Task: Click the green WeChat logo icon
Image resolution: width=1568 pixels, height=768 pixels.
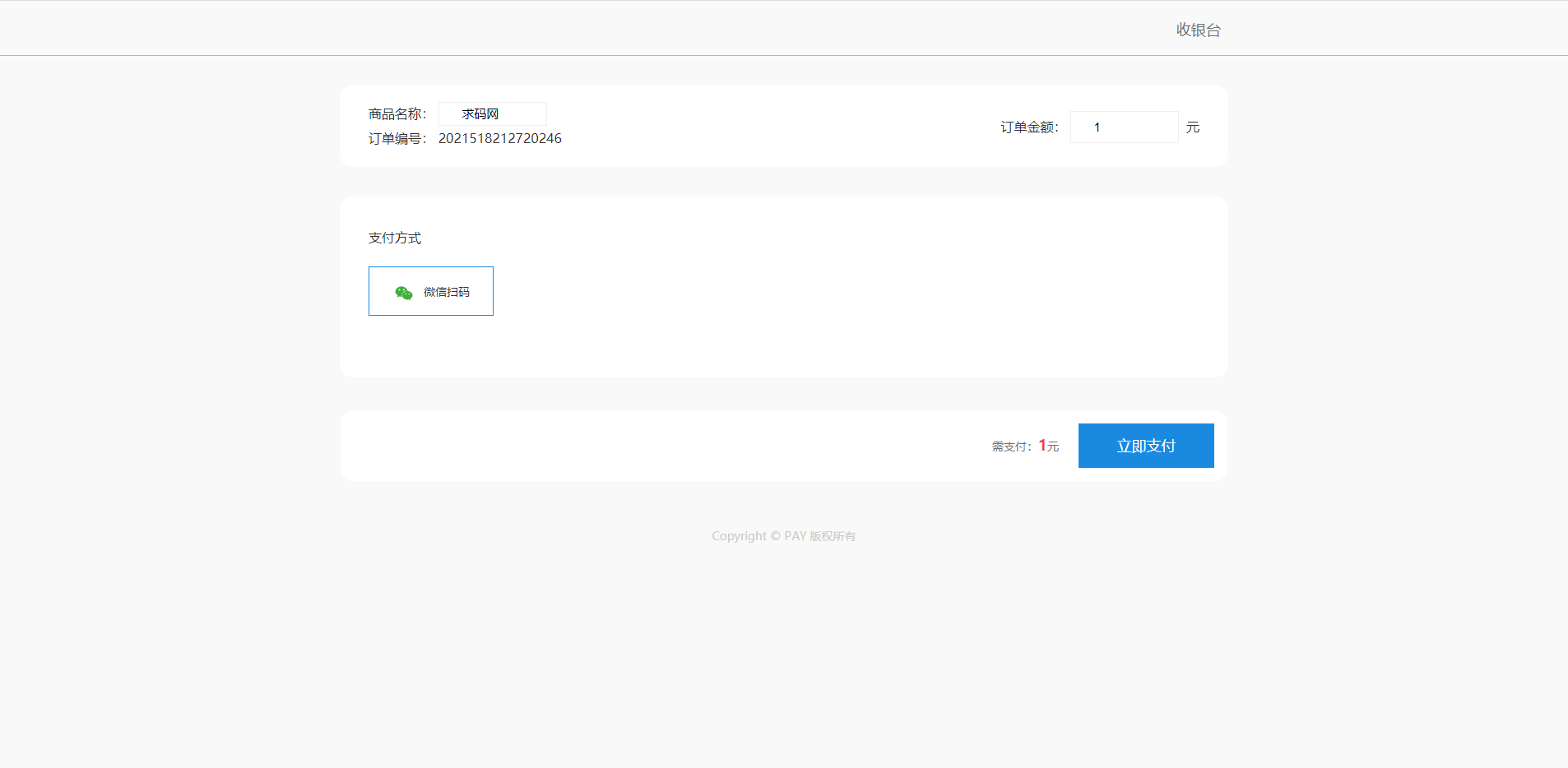Action: pos(403,293)
